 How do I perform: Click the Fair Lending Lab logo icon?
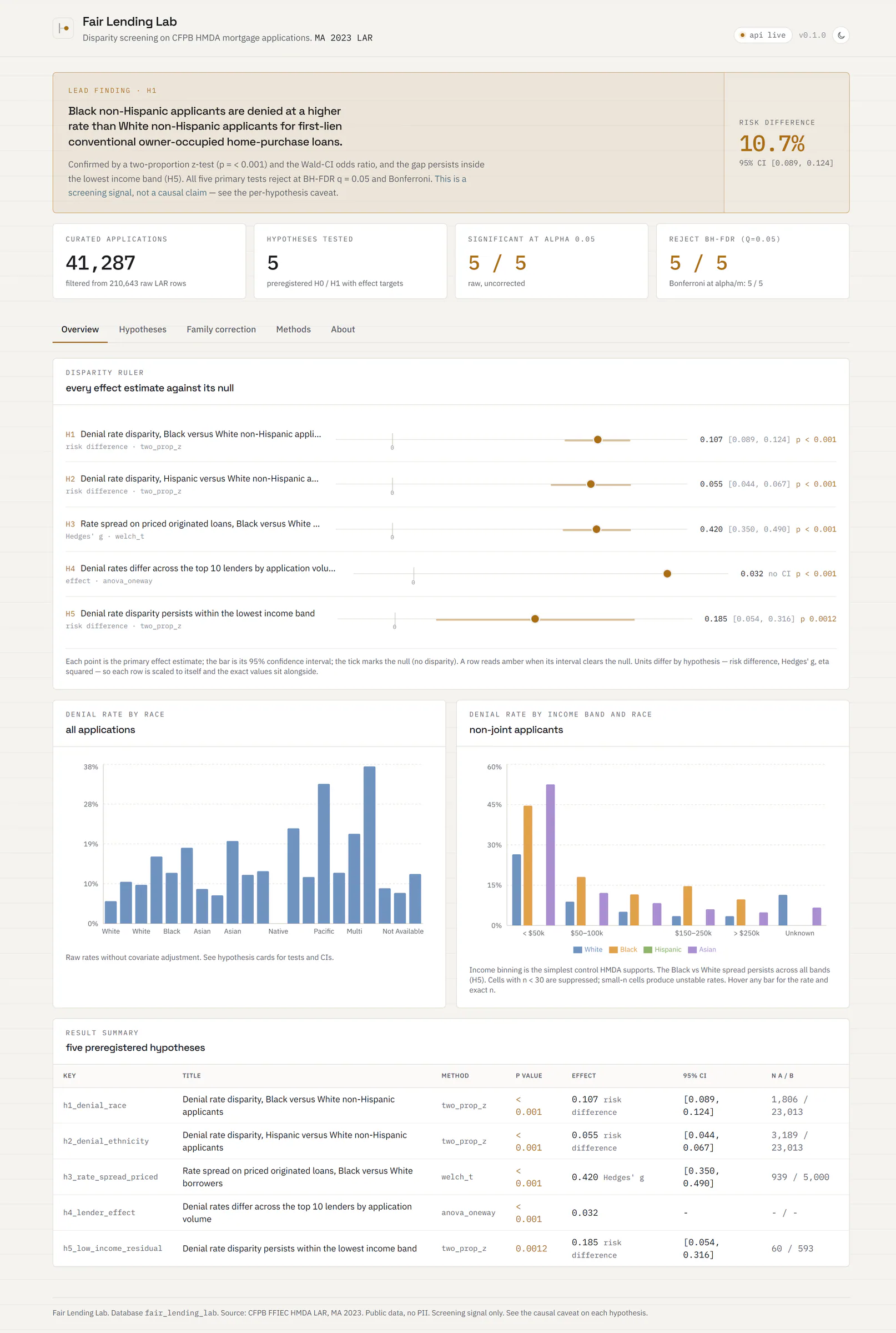(x=63, y=28)
